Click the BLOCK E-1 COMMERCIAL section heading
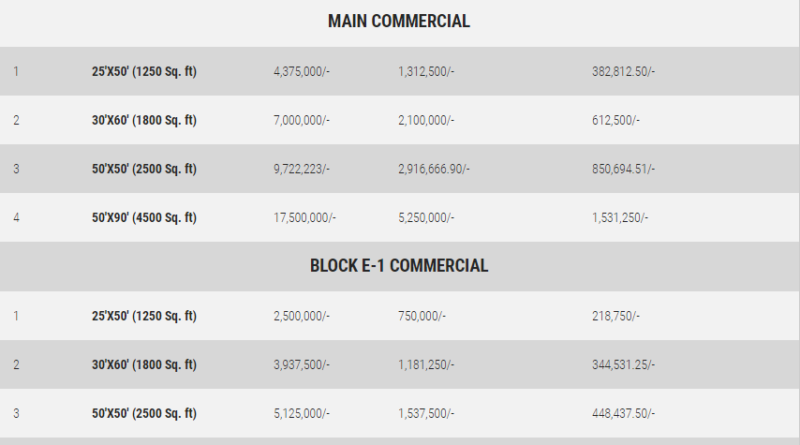Image resolution: width=800 pixels, height=445 pixels. tap(398, 266)
